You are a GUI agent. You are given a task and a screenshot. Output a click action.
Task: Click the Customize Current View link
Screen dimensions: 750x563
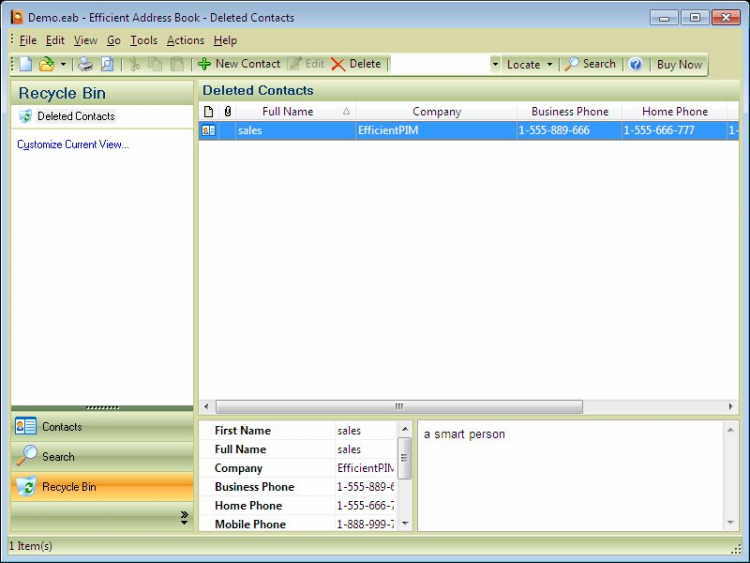73,144
